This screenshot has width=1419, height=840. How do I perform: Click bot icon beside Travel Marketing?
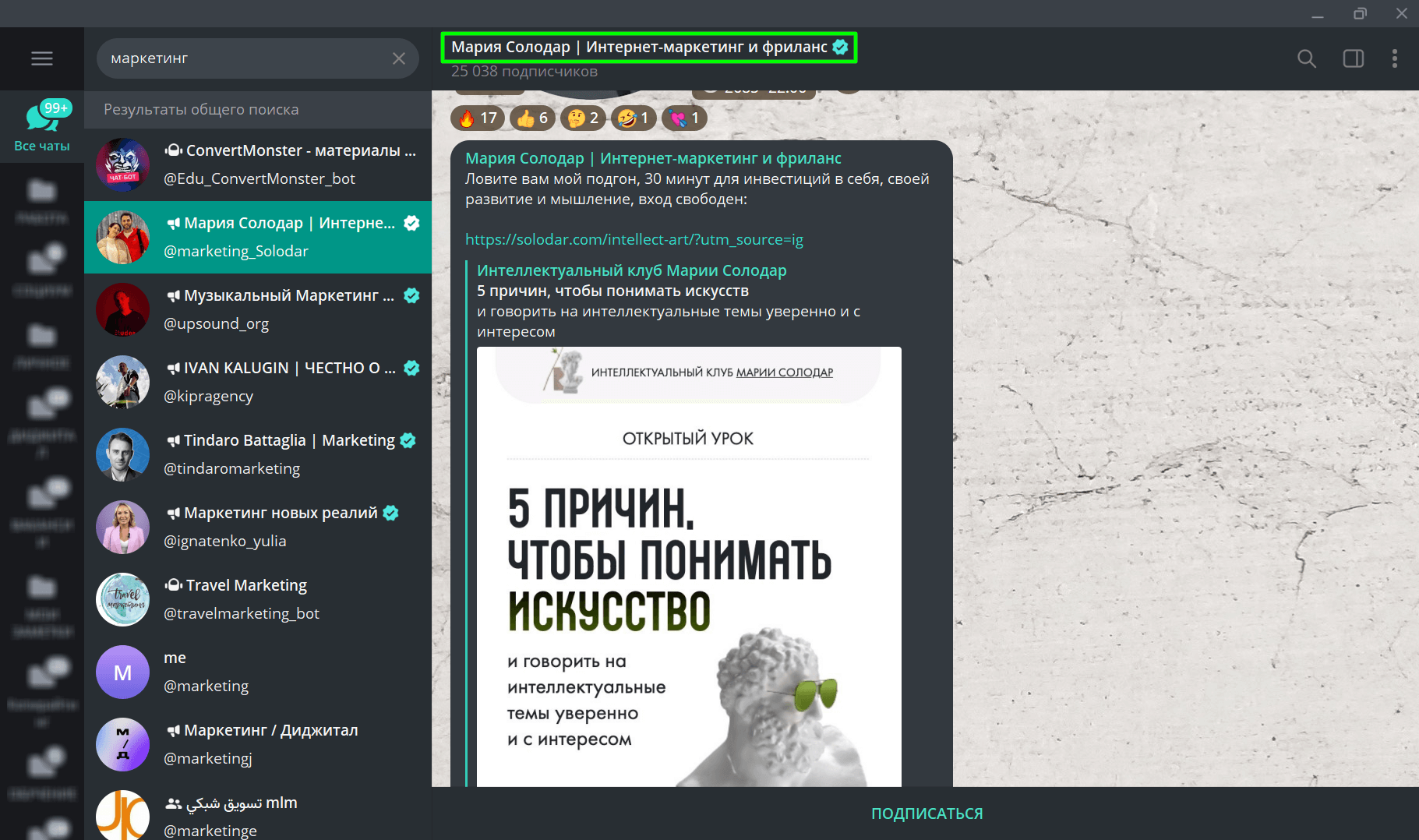(x=173, y=585)
